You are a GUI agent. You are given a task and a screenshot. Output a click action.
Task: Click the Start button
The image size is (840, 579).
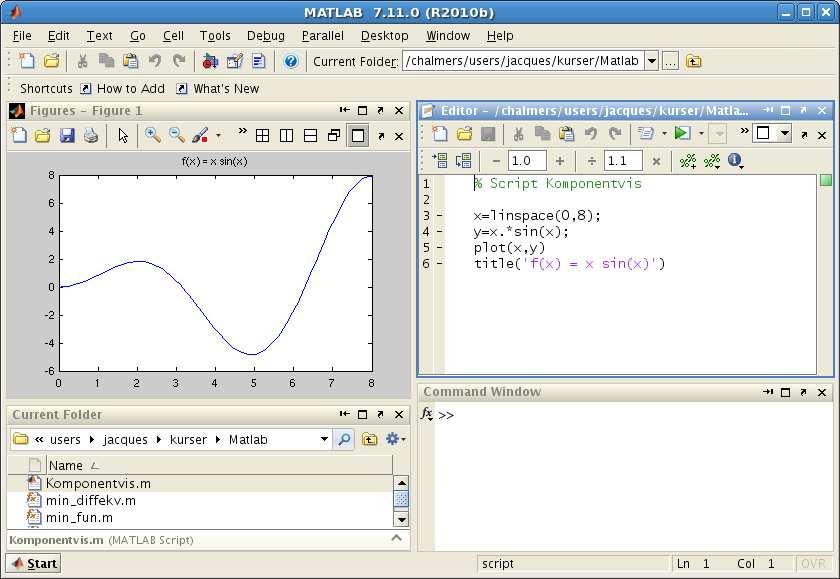[x=34, y=563]
